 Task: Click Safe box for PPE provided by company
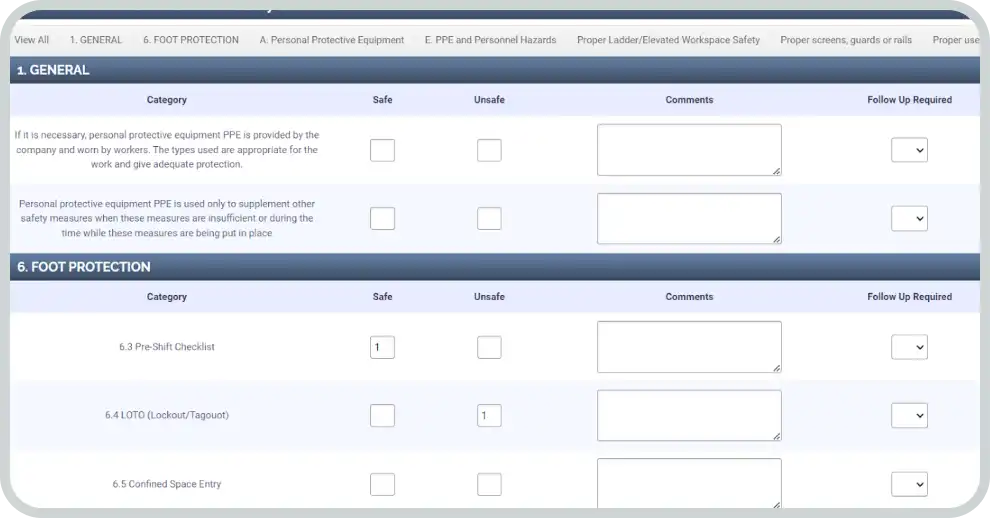(x=382, y=150)
